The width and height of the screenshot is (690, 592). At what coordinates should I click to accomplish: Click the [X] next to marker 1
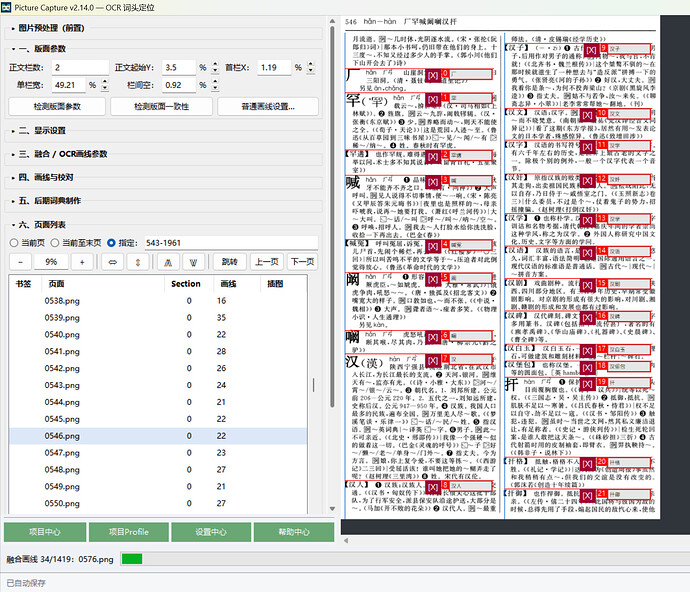(433, 100)
